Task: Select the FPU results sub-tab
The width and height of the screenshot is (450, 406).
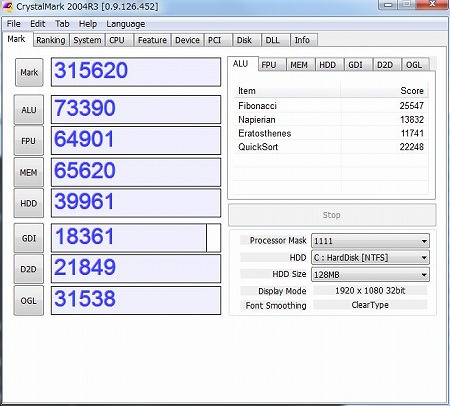Action: click(272, 65)
